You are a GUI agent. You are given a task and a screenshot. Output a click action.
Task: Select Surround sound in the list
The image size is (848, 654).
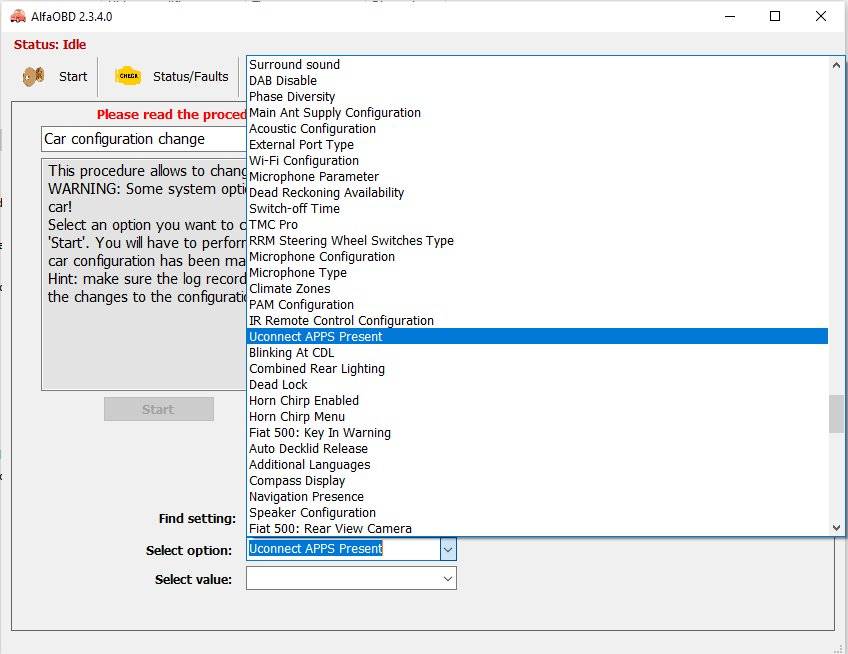[x=537, y=64]
